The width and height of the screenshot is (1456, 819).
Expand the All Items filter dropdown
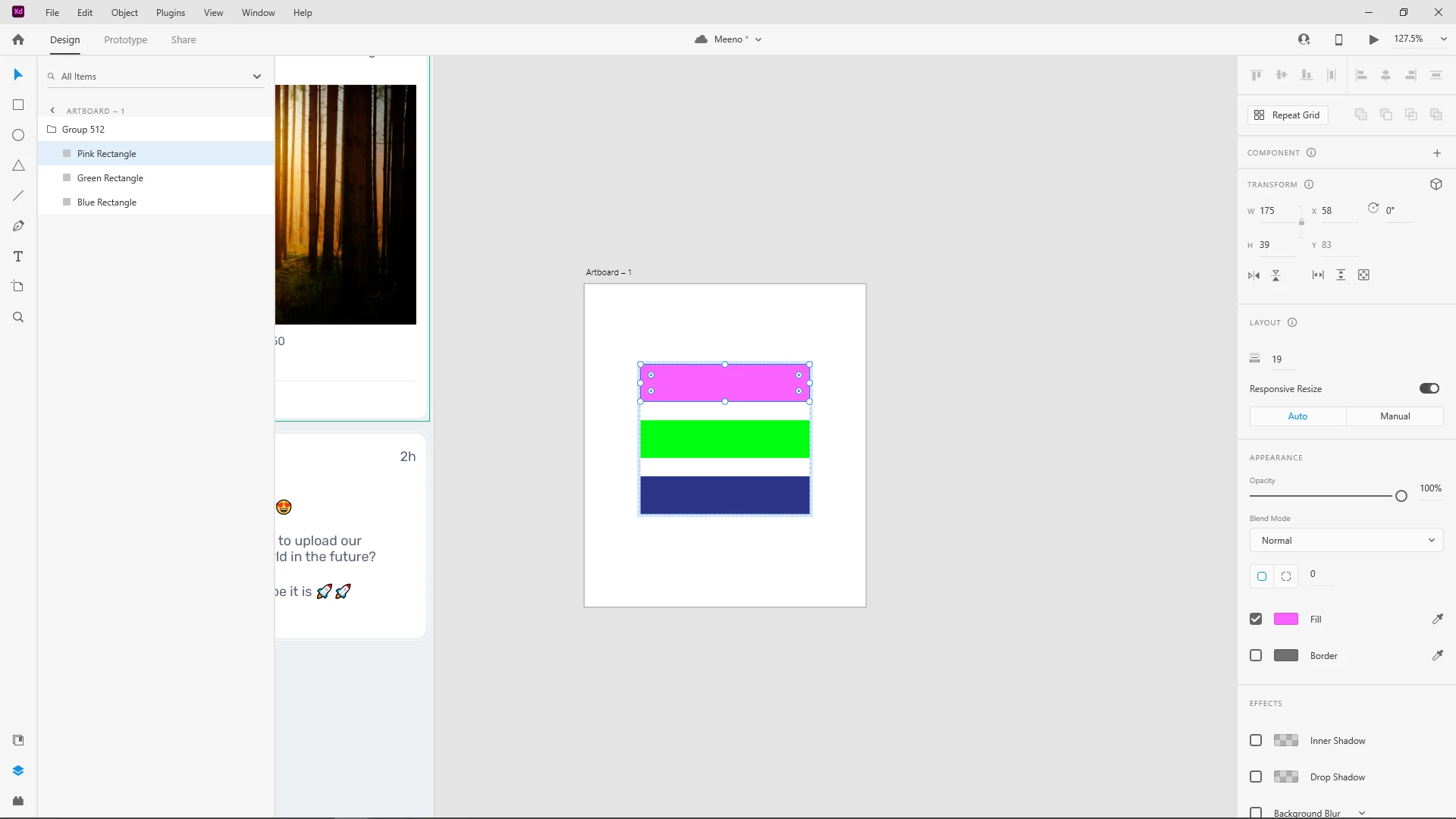point(256,76)
